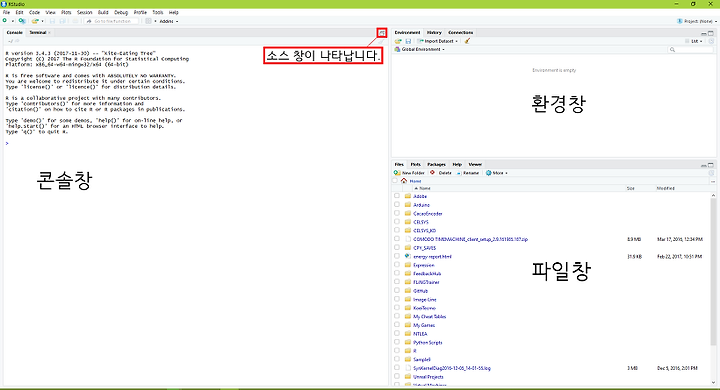
Task: Click the Print icon in main toolbar
Action: pos(75,21)
